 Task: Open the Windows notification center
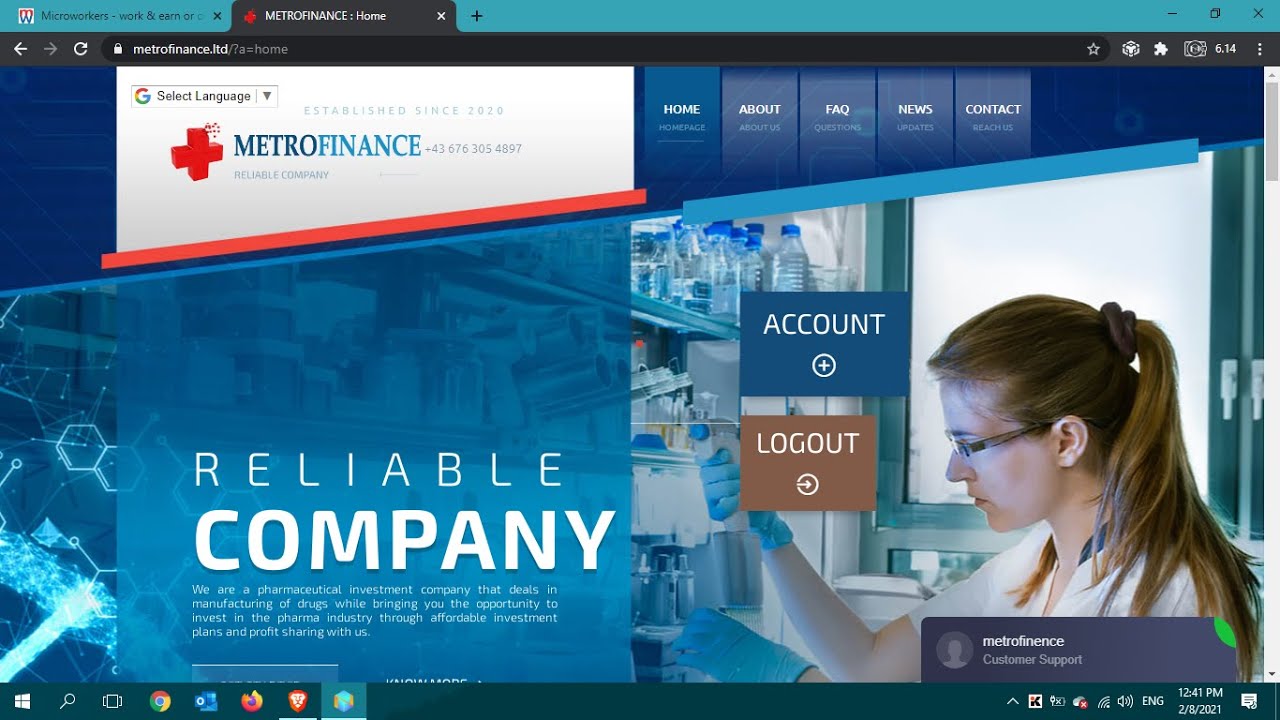click(x=1249, y=701)
